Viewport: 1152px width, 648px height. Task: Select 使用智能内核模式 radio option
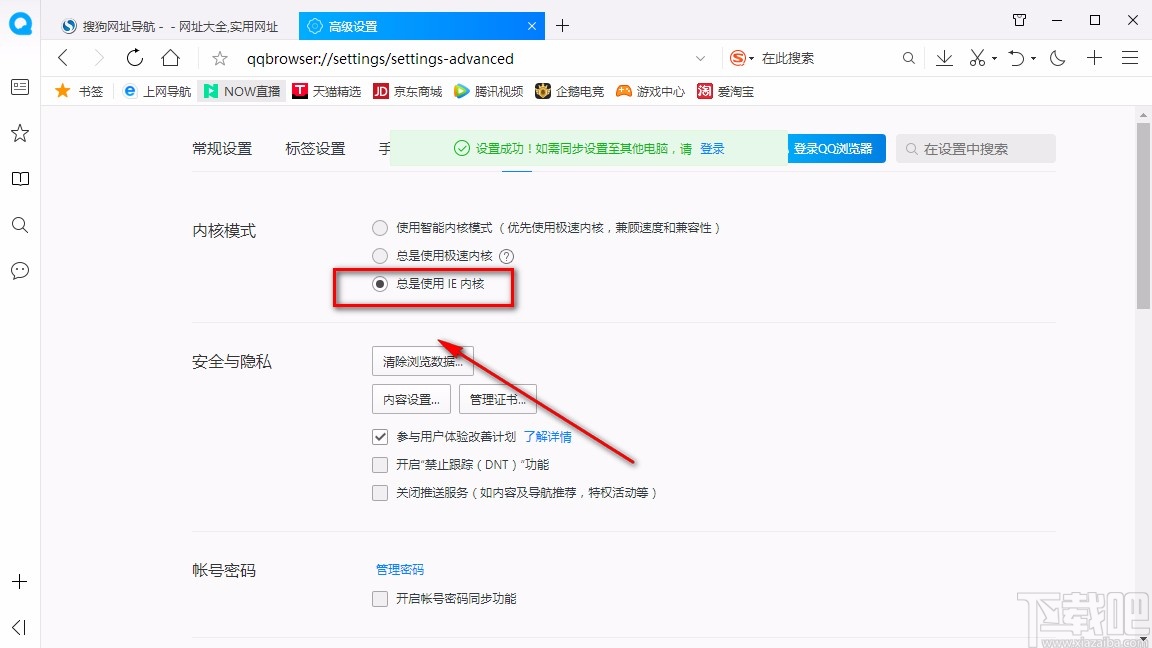pyautogui.click(x=380, y=227)
